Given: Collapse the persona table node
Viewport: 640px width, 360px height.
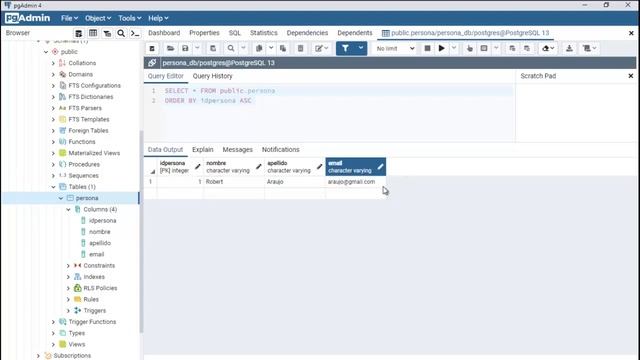Looking at the screenshot, I should [61, 198].
